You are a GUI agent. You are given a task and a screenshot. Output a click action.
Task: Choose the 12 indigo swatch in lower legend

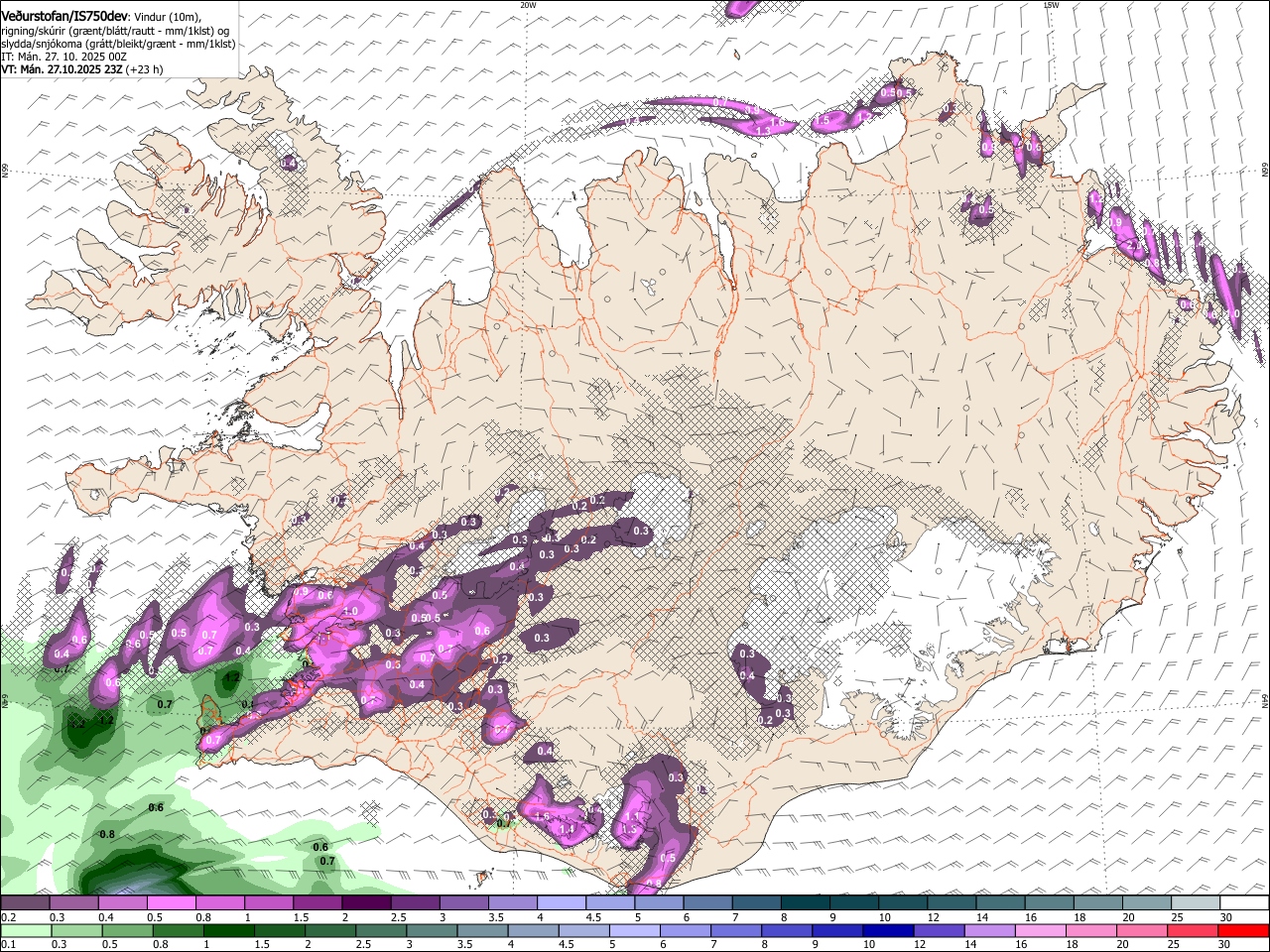(x=939, y=931)
